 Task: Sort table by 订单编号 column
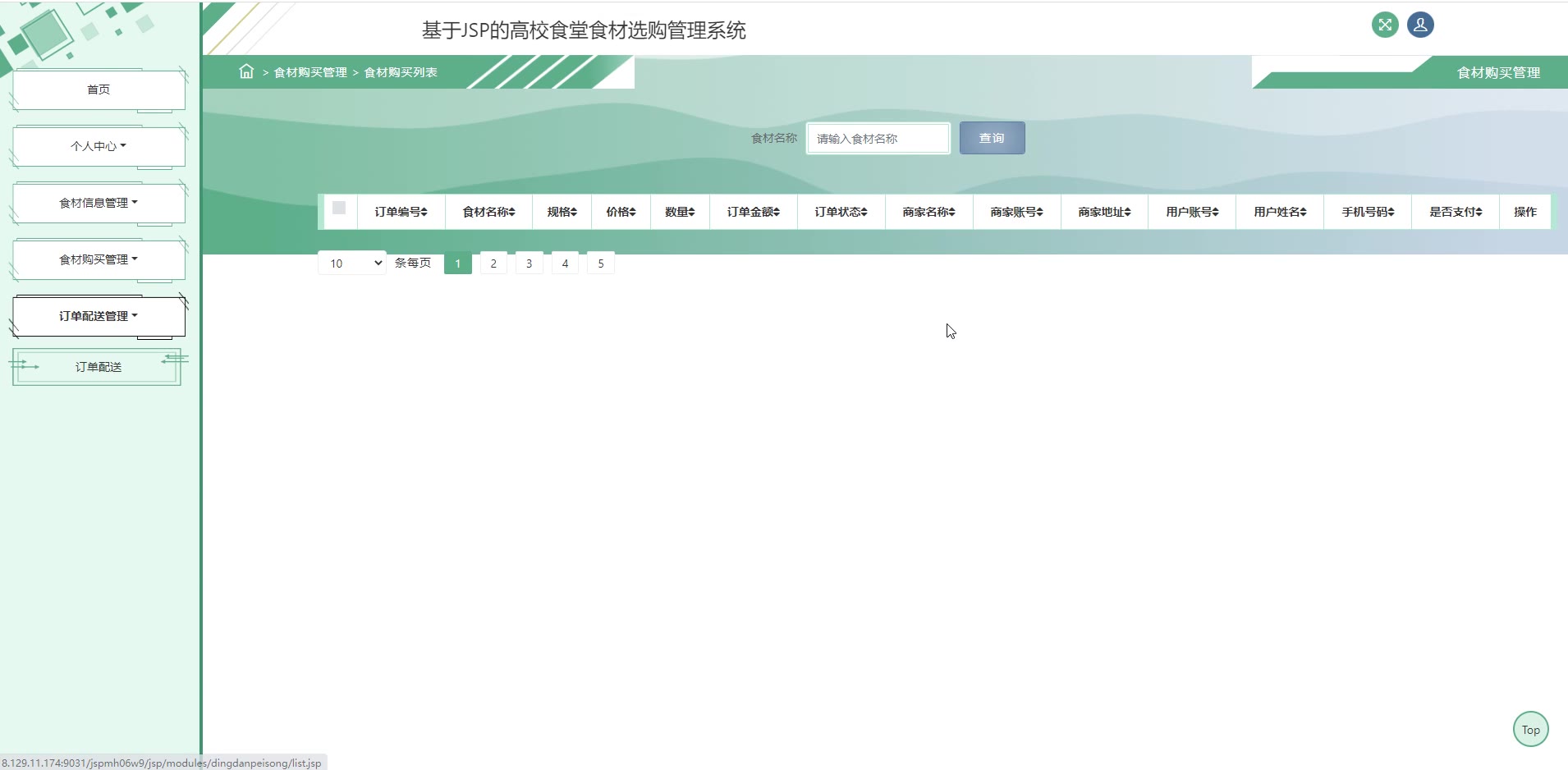coord(401,212)
